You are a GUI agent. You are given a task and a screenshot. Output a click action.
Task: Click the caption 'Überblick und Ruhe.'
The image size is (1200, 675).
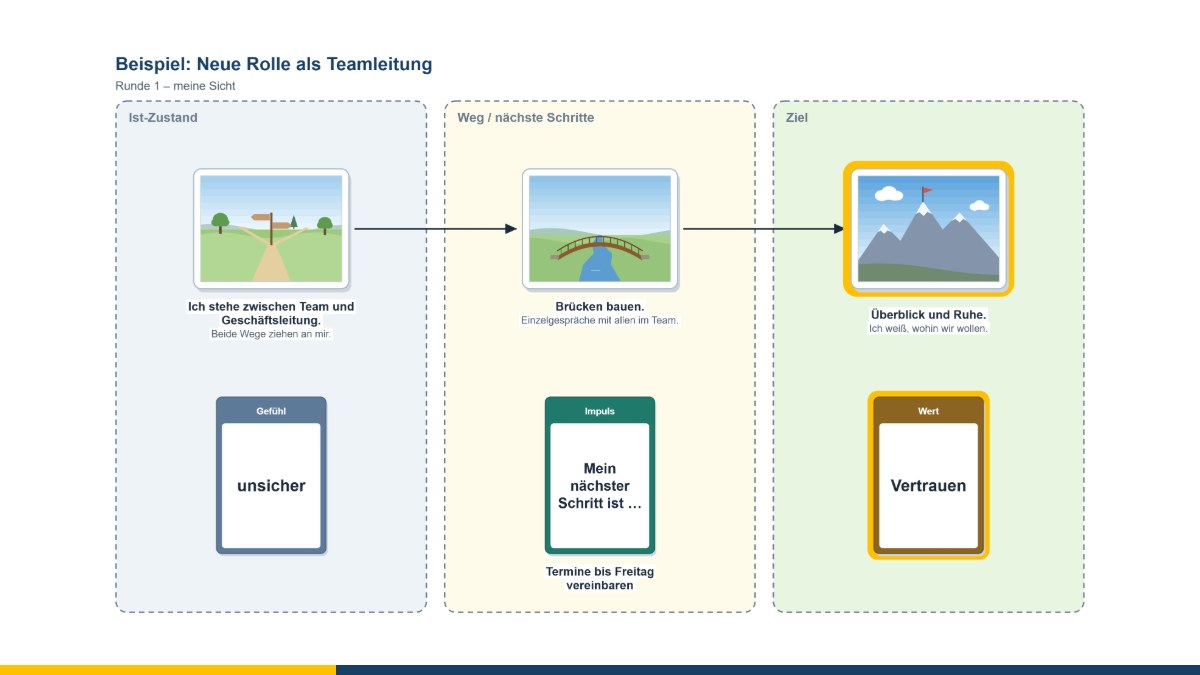point(928,315)
